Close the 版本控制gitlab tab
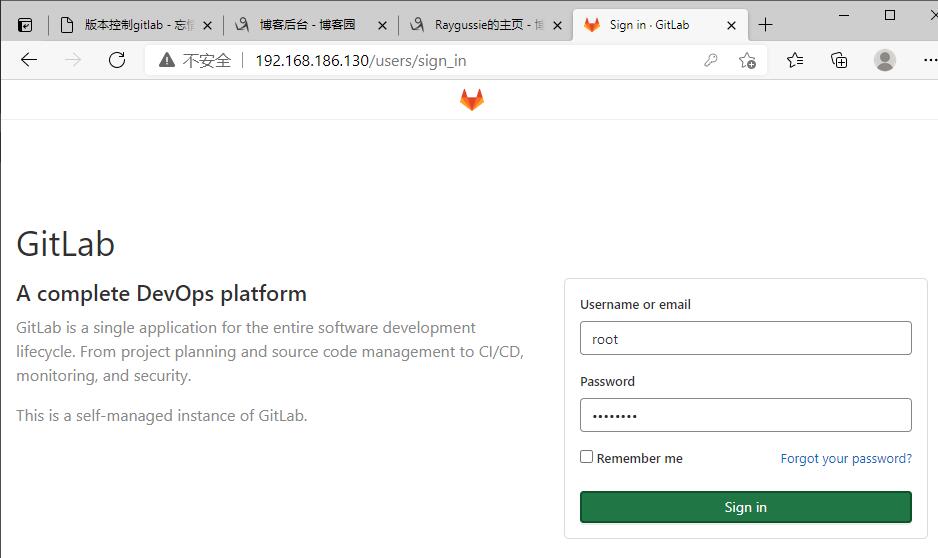The height and width of the screenshot is (558, 938). (x=207, y=25)
